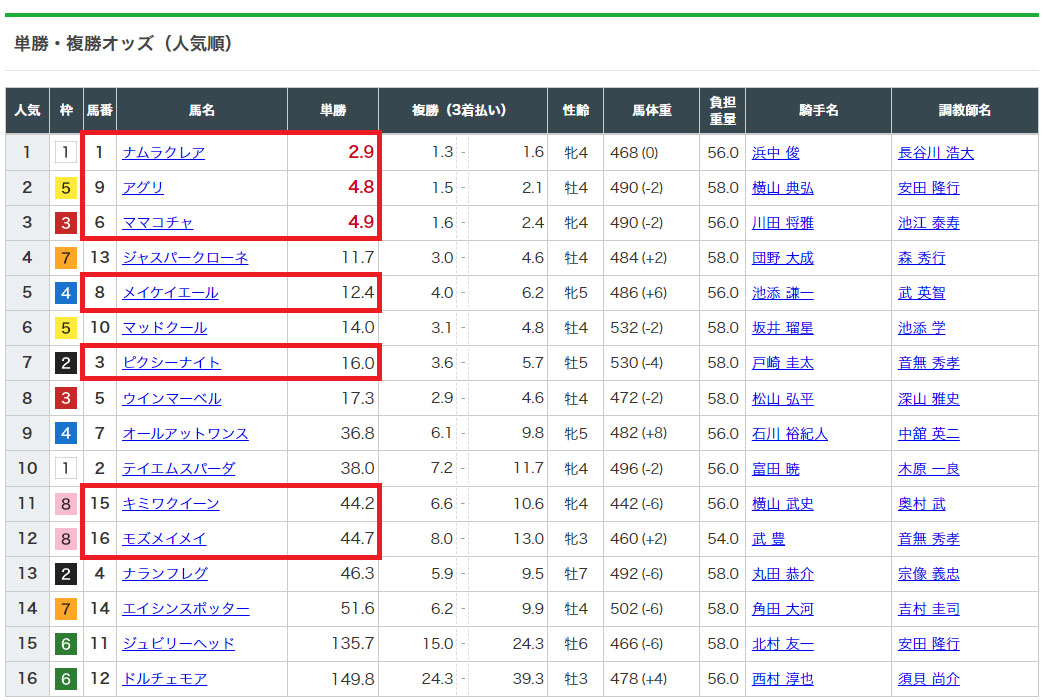Open trainer link 森 秀行

[x=922, y=258]
